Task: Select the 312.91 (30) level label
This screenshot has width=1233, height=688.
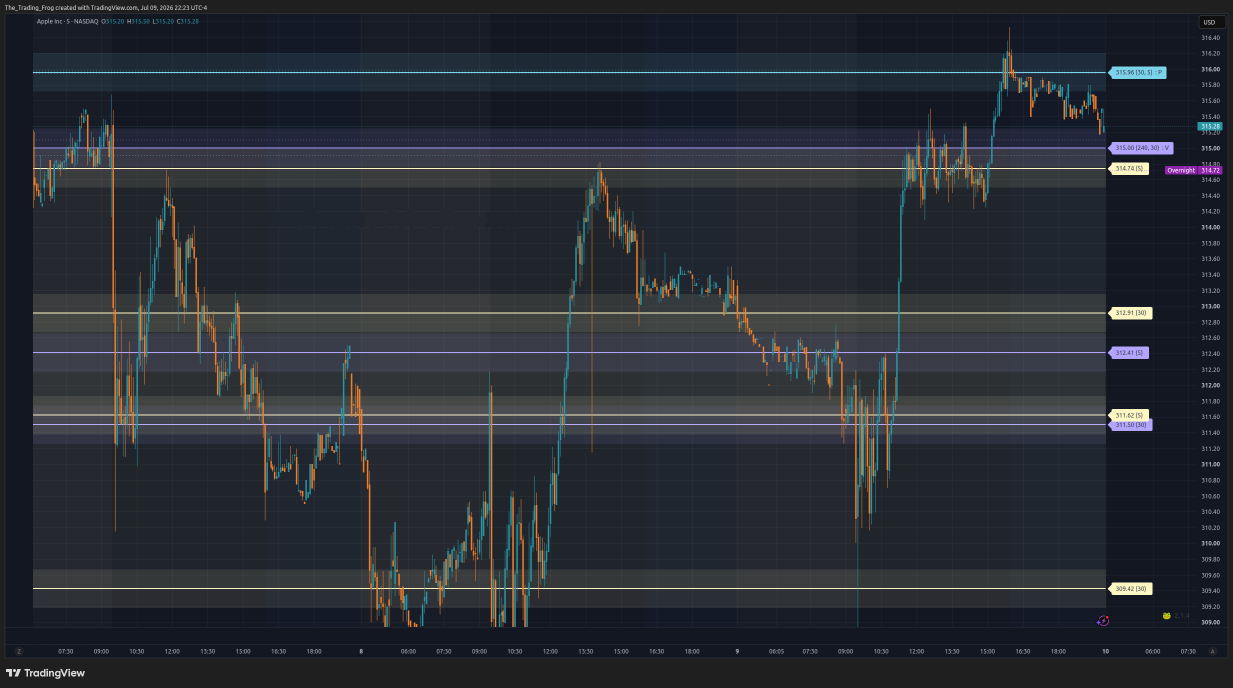Action: (x=1131, y=313)
